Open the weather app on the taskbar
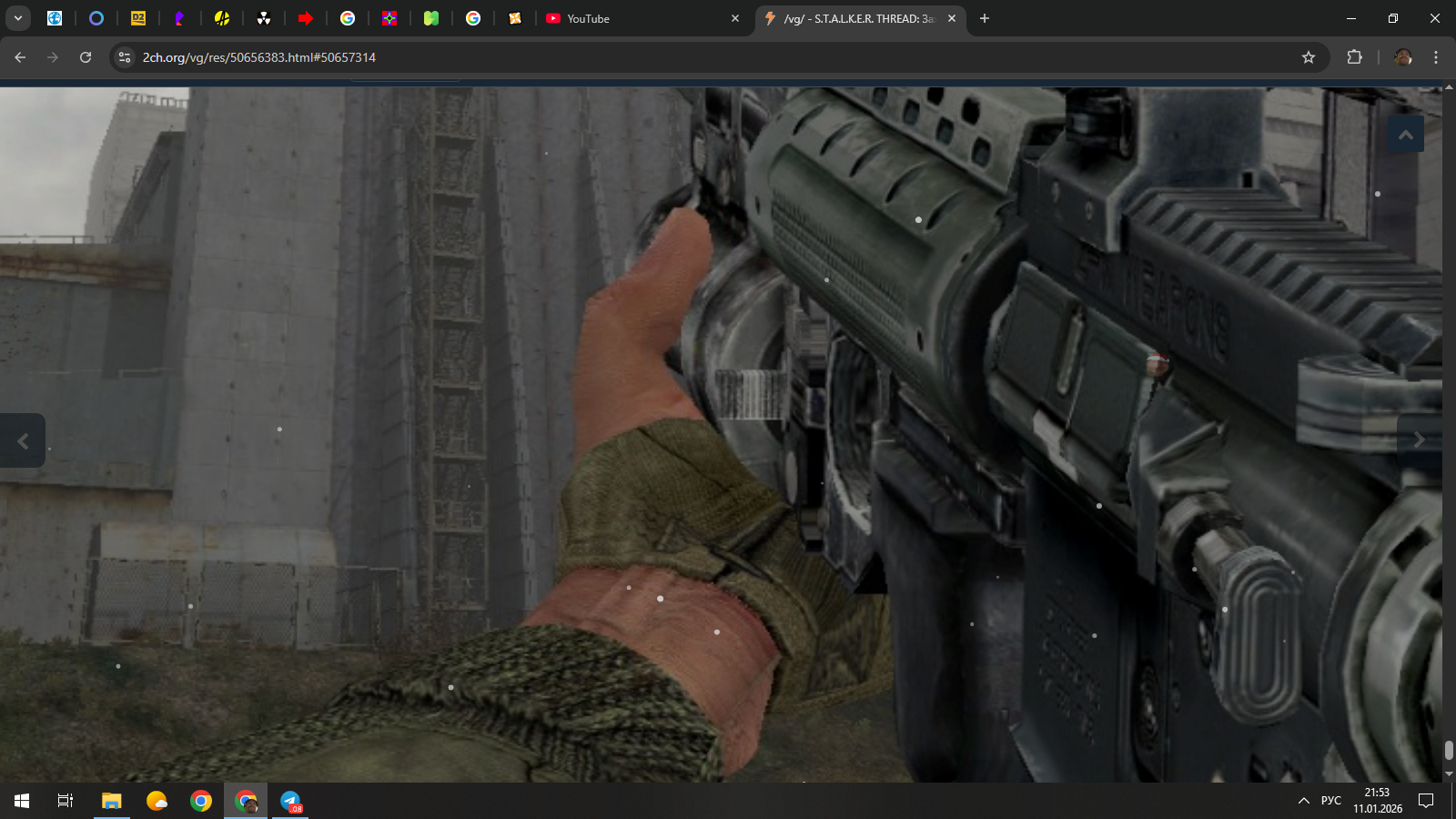The width and height of the screenshot is (1456, 819). click(x=157, y=801)
